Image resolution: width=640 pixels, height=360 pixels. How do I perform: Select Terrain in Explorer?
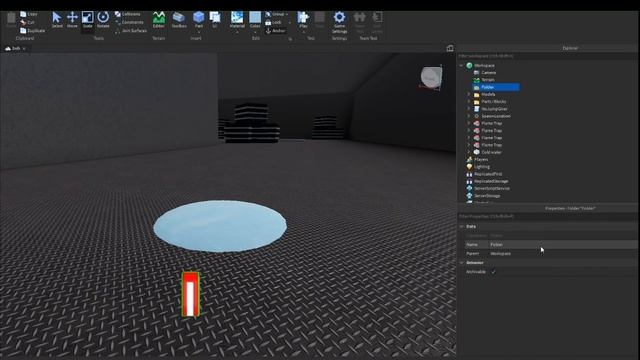pos(488,80)
